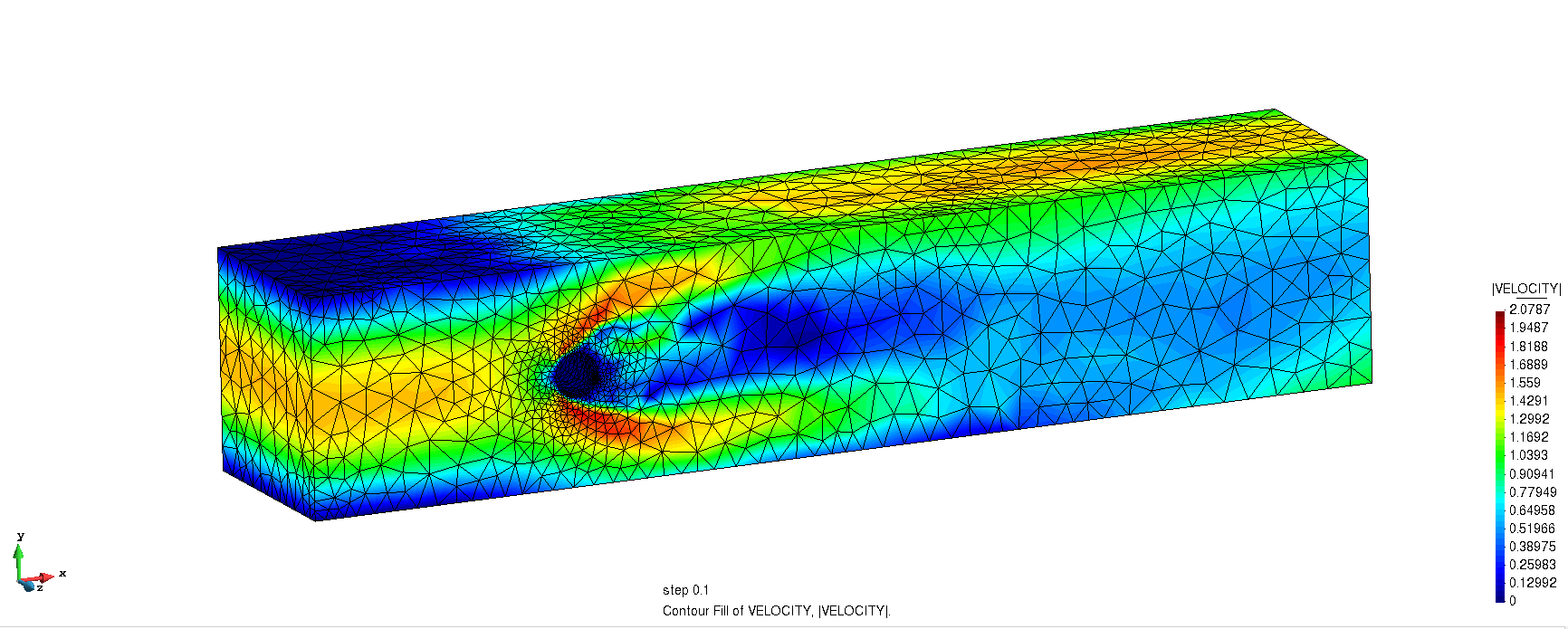Select legend value 1.9487
Screen dimensions: 1568x629
[x=1529, y=328]
